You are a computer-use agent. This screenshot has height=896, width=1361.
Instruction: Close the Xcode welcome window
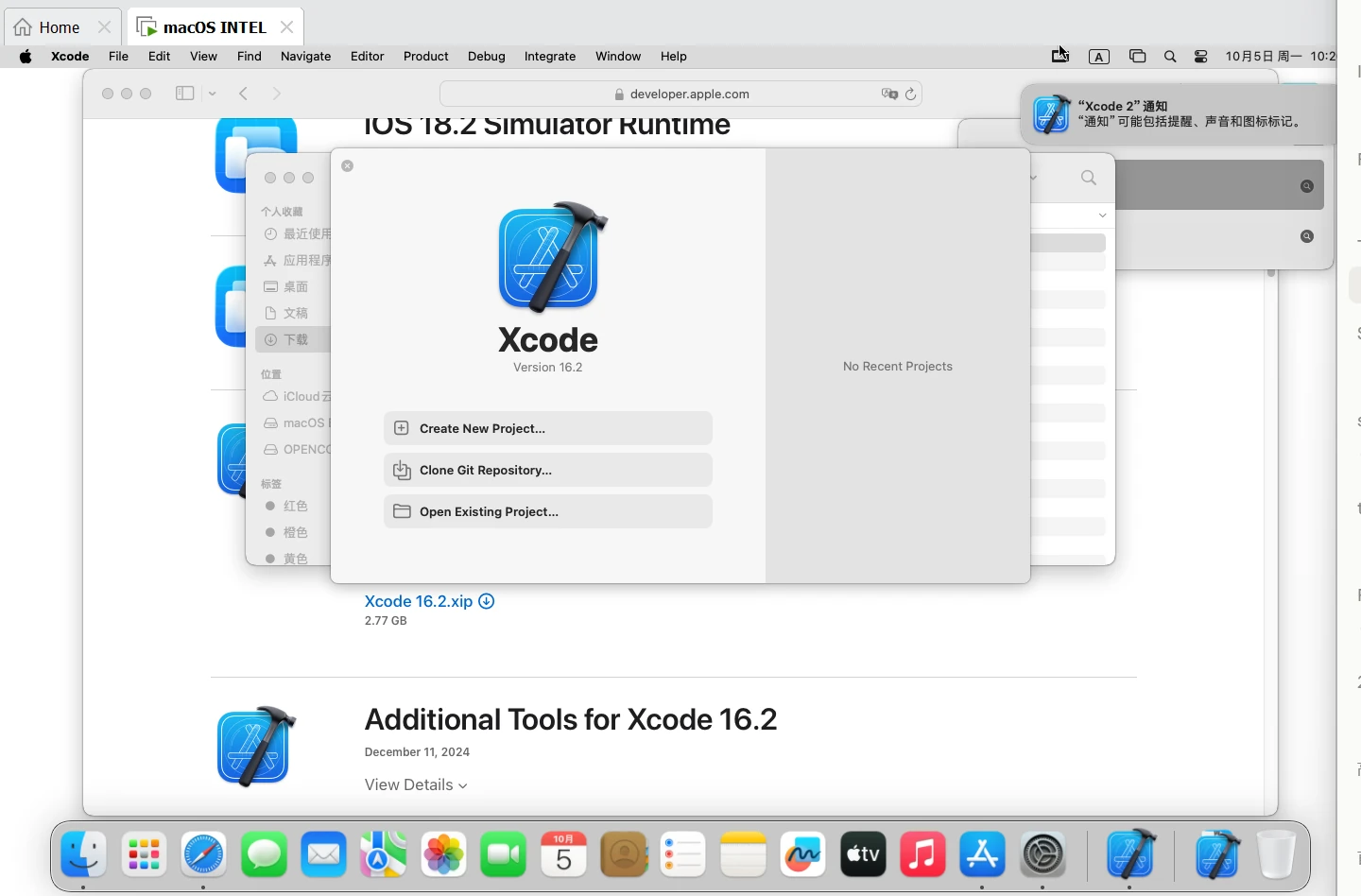point(348,165)
